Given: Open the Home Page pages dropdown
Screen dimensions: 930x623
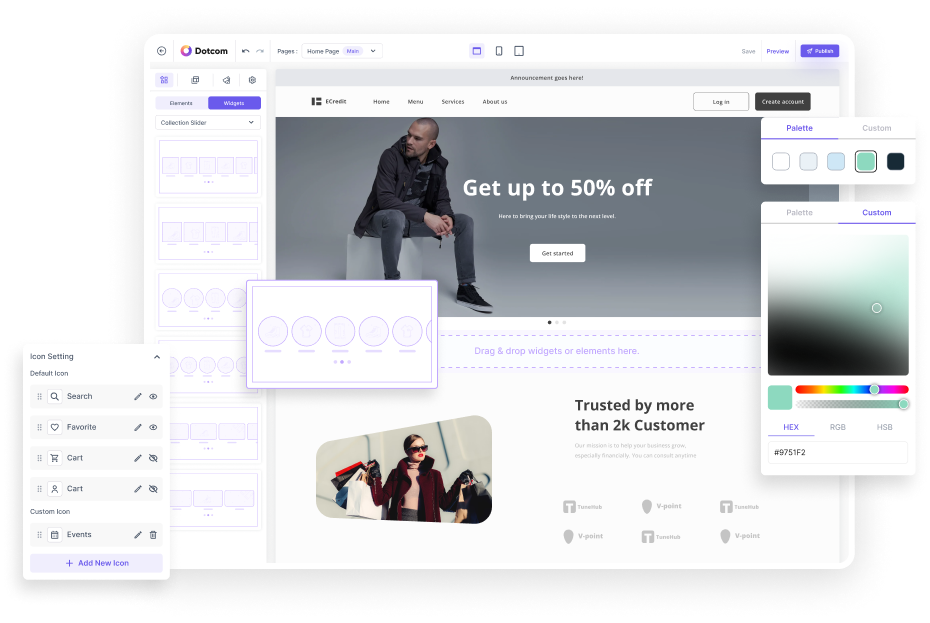Looking at the screenshot, I should 342,51.
